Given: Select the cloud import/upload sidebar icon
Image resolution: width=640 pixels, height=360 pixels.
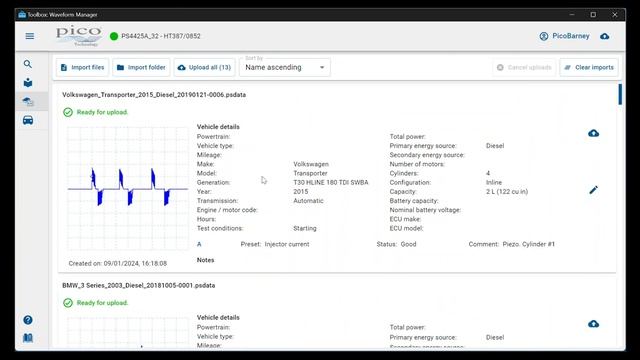Looking at the screenshot, I should [28, 101].
